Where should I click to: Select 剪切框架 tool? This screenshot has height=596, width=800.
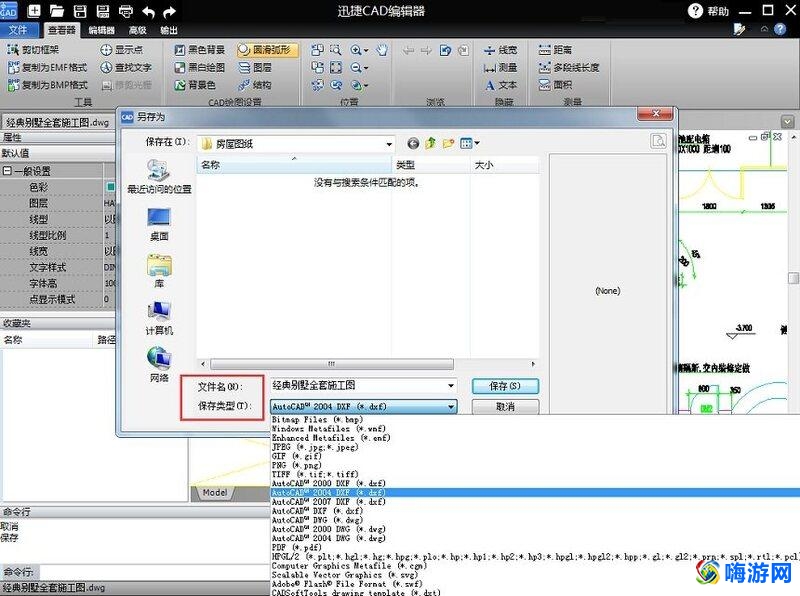33,49
